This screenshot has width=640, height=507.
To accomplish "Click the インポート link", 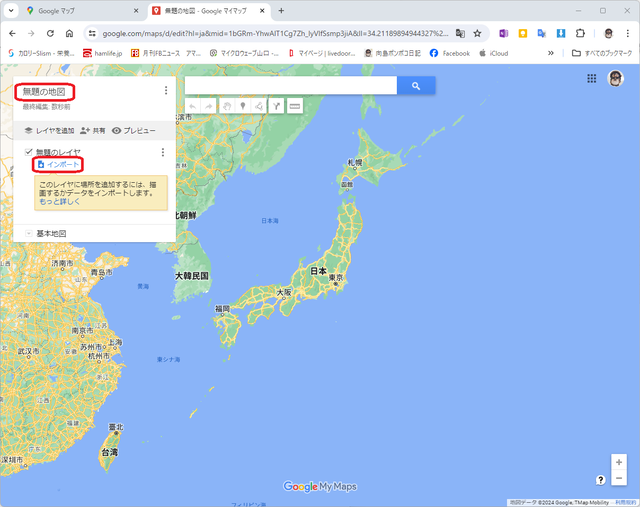I will click(x=58, y=165).
